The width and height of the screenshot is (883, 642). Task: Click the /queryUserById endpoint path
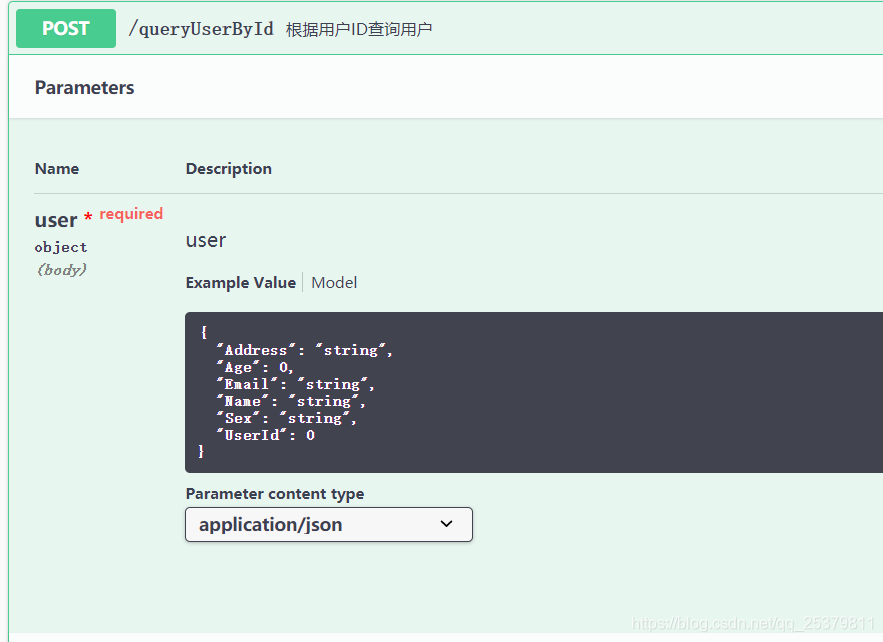tap(201, 29)
